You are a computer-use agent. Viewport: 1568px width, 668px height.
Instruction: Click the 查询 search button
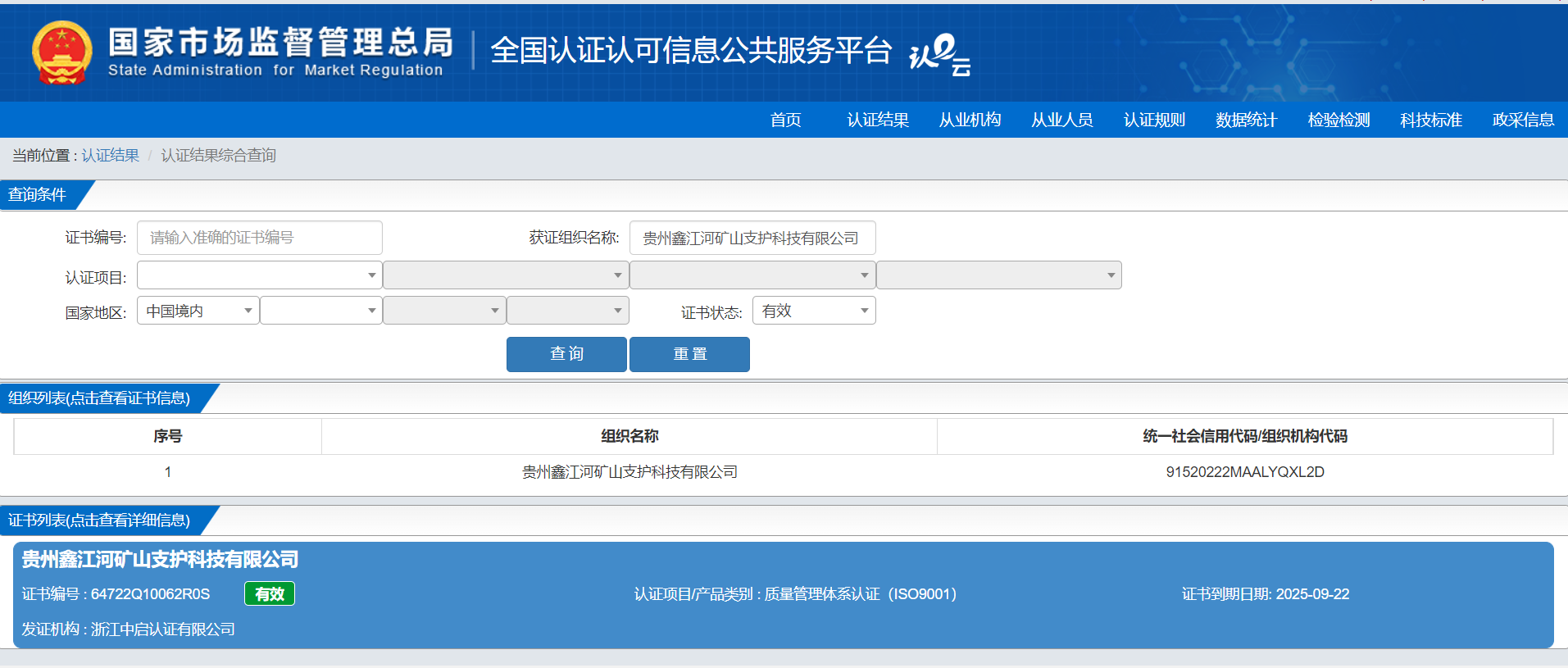tap(566, 354)
